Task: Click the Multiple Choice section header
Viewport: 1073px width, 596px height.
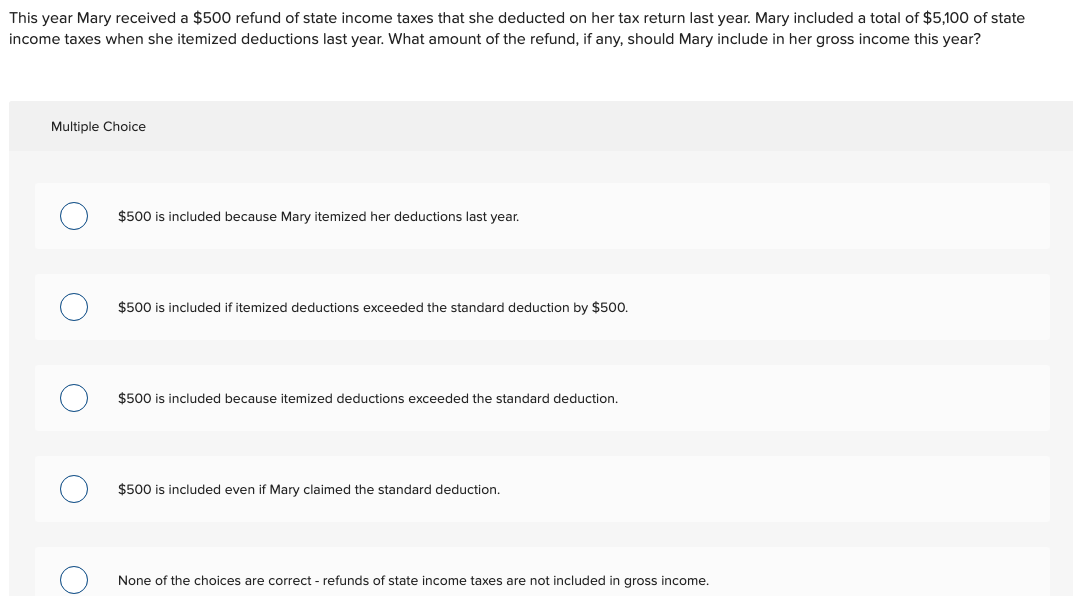Action: (98, 126)
